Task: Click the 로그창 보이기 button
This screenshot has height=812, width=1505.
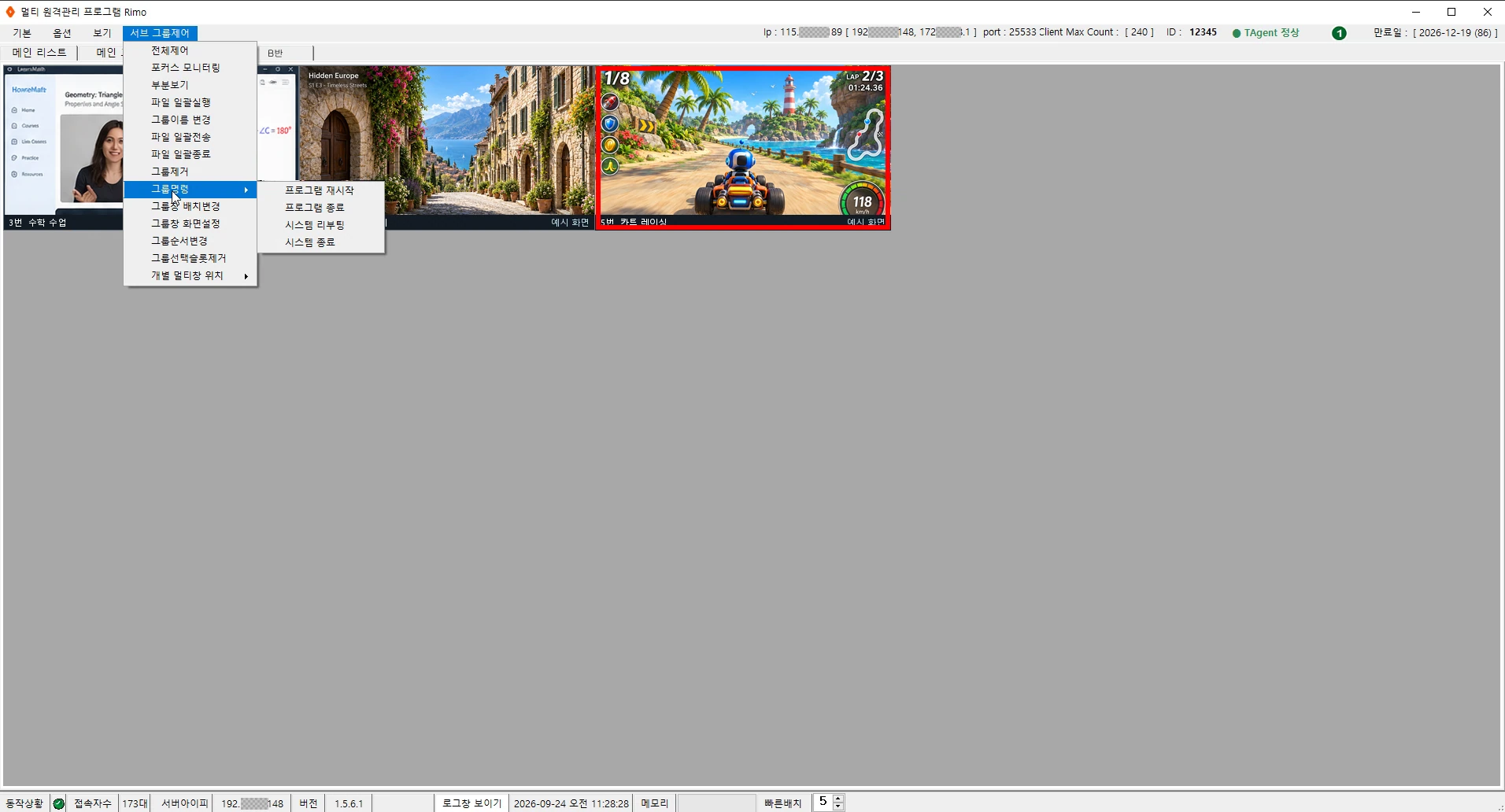Action: point(471,803)
